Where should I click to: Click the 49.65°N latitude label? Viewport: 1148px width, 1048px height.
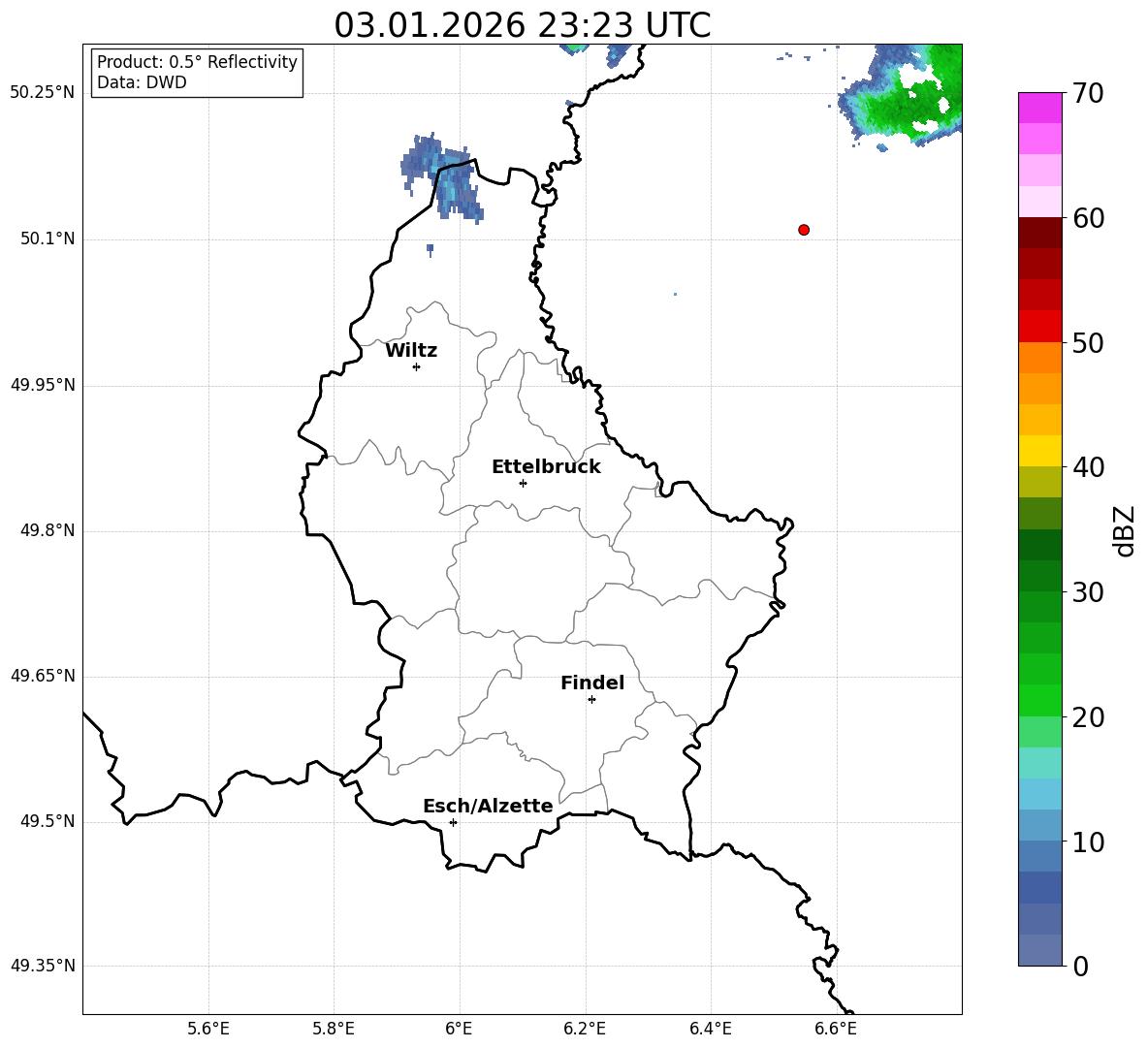43,676
